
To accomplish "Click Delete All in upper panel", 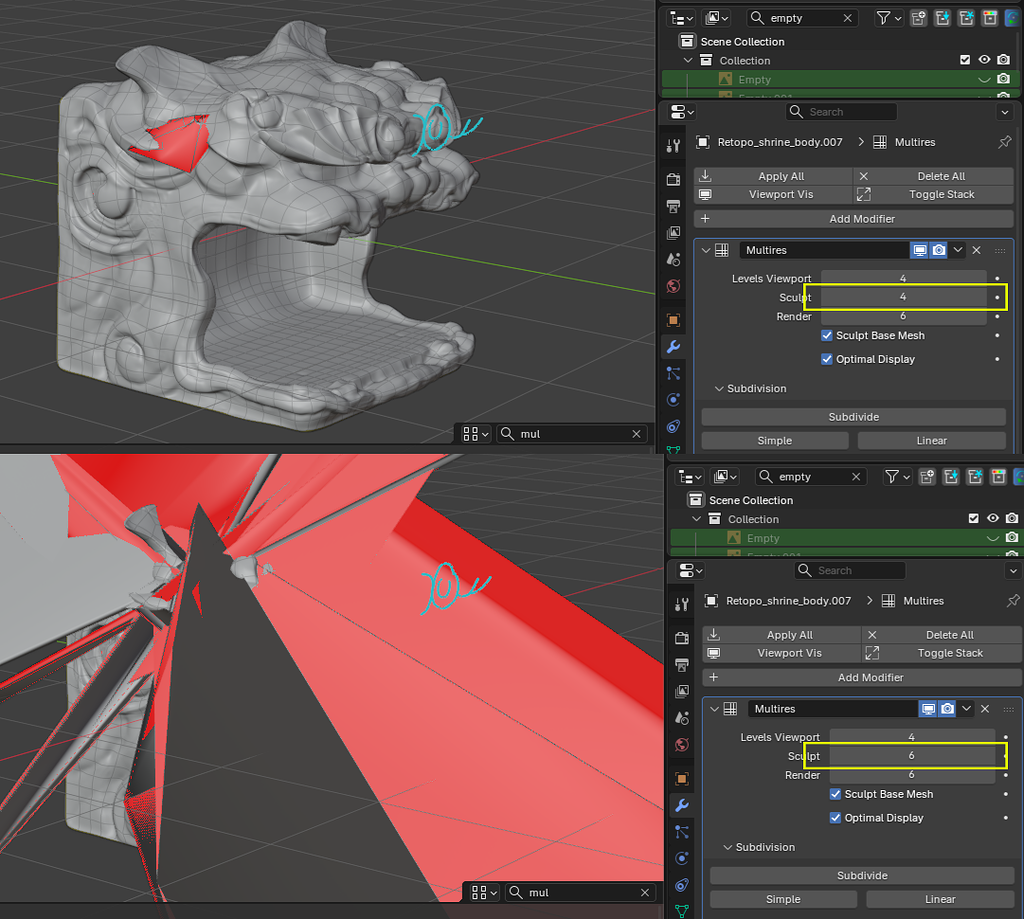I will (933, 176).
